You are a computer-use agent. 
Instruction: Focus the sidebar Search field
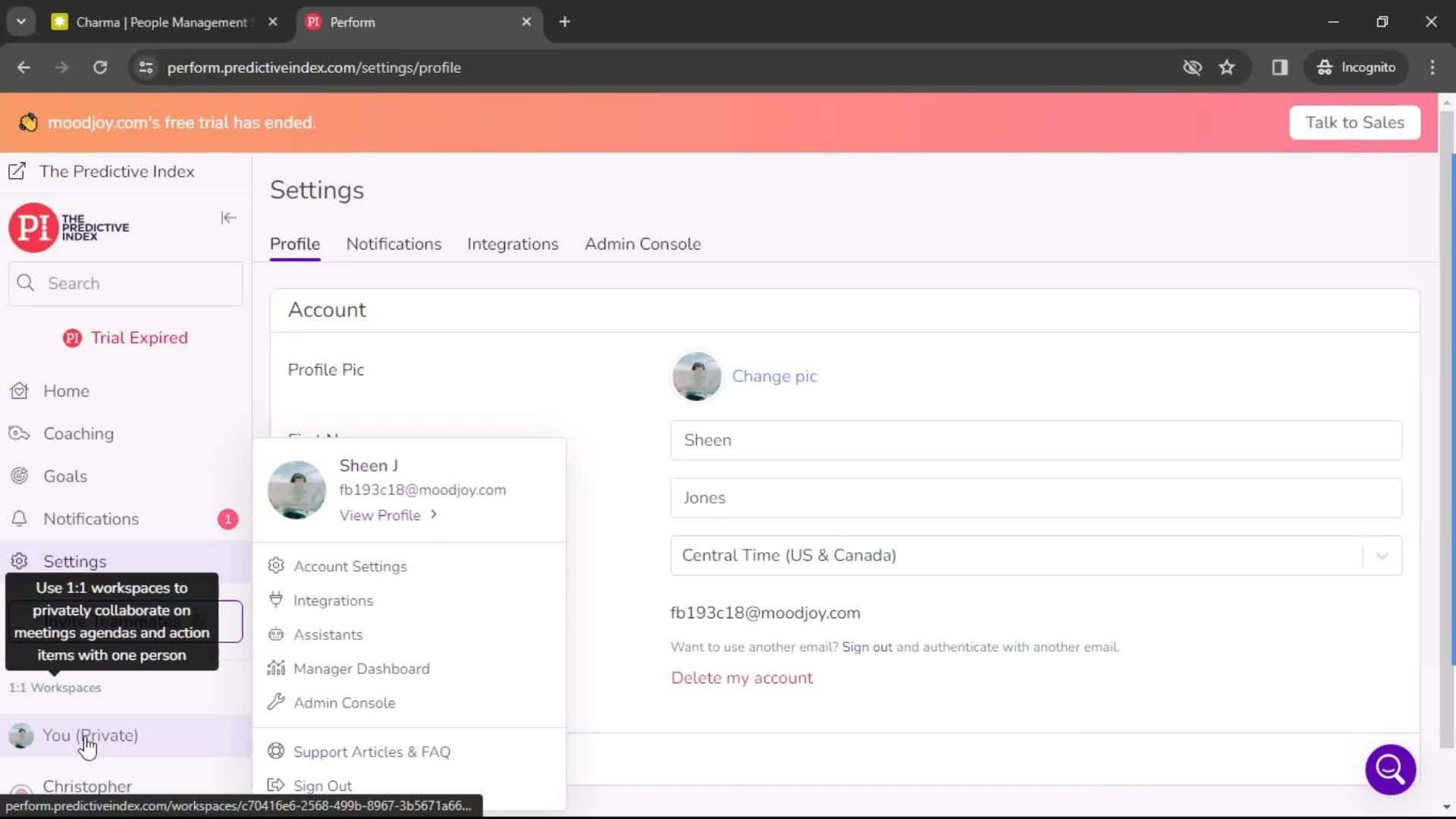coord(126,284)
